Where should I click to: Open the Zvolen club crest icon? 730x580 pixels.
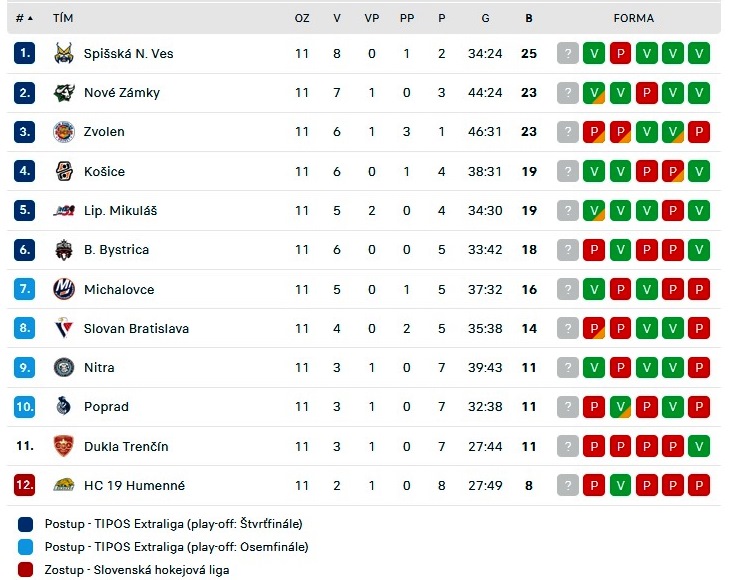click(64, 132)
